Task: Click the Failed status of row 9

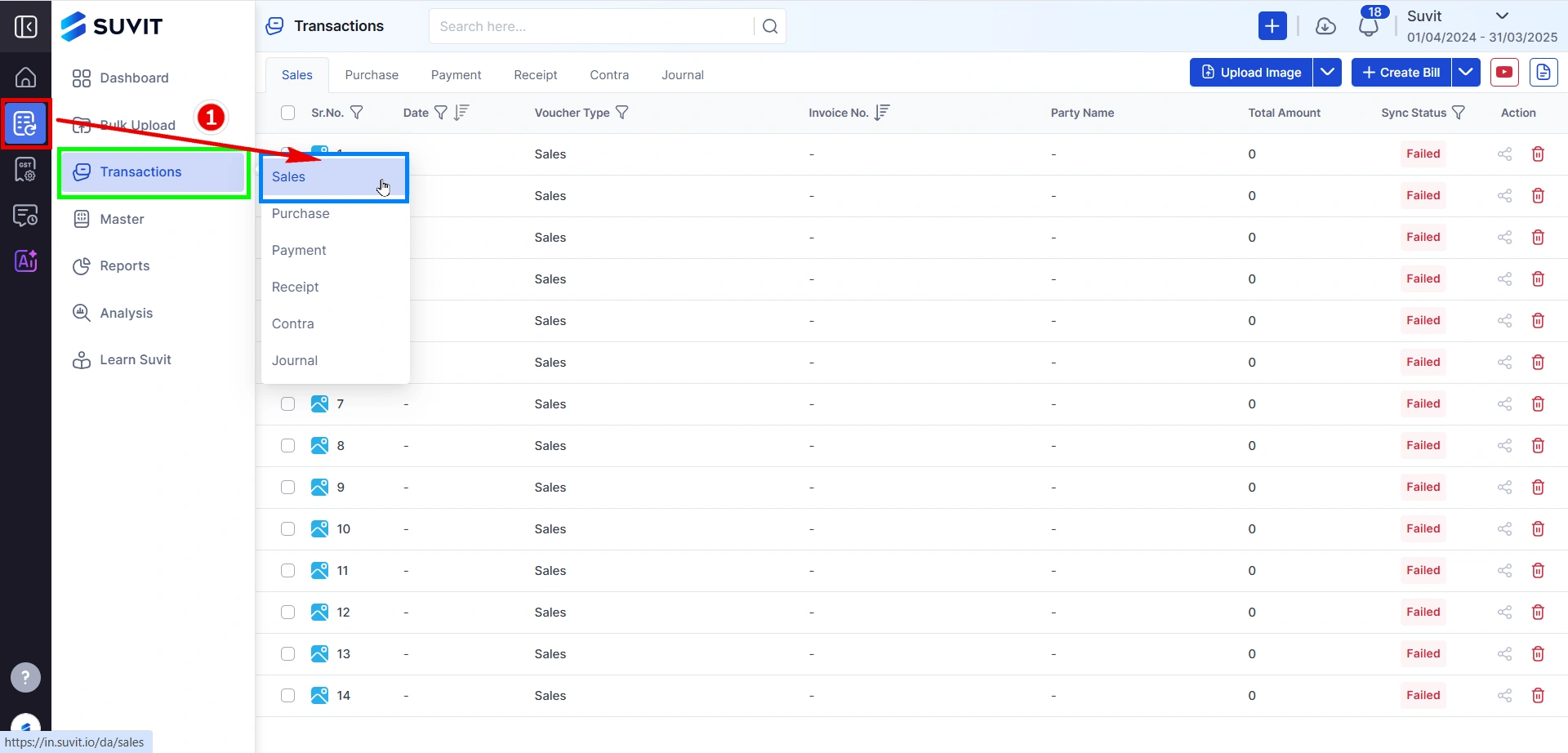Action: (x=1423, y=488)
